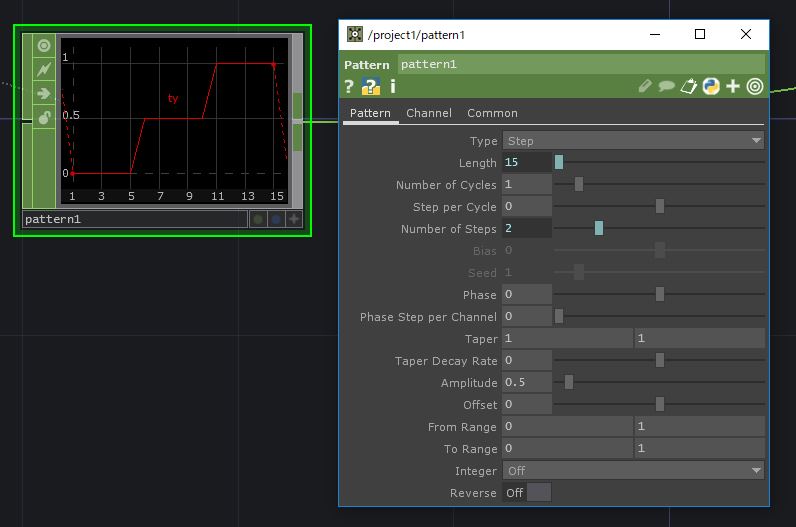Open the Type dropdown showing Step
Image resolution: width=796 pixels, height=527 pixels.
click(x=633, y=141)
